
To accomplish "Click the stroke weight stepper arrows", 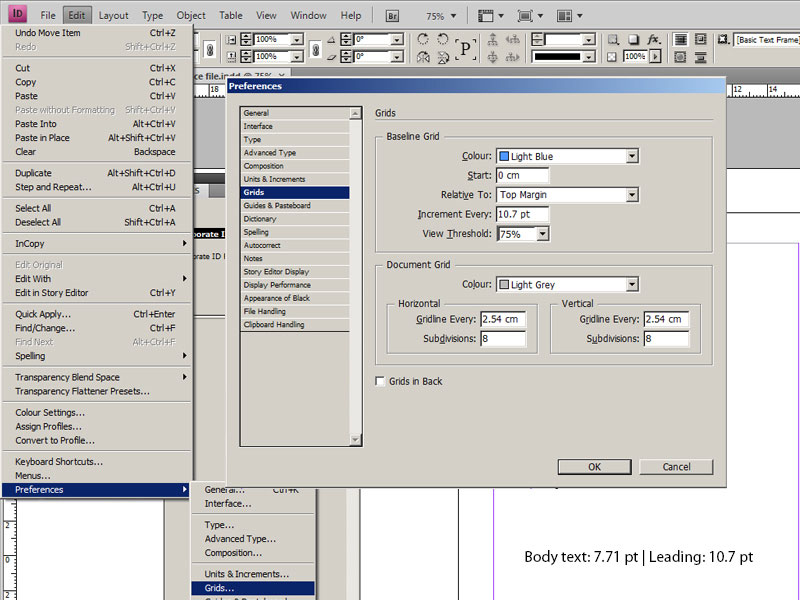I will coord(537,39).
